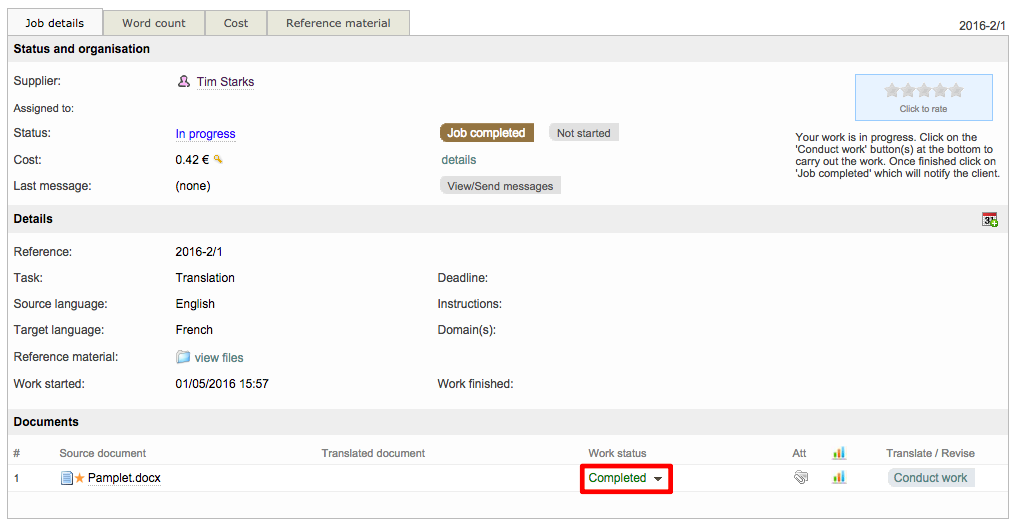The width and height of the screenshot is (1015, 526).
Task: Click the chart icon in the Documents column header
Action: pyautogui.click(x=838, y=453)
